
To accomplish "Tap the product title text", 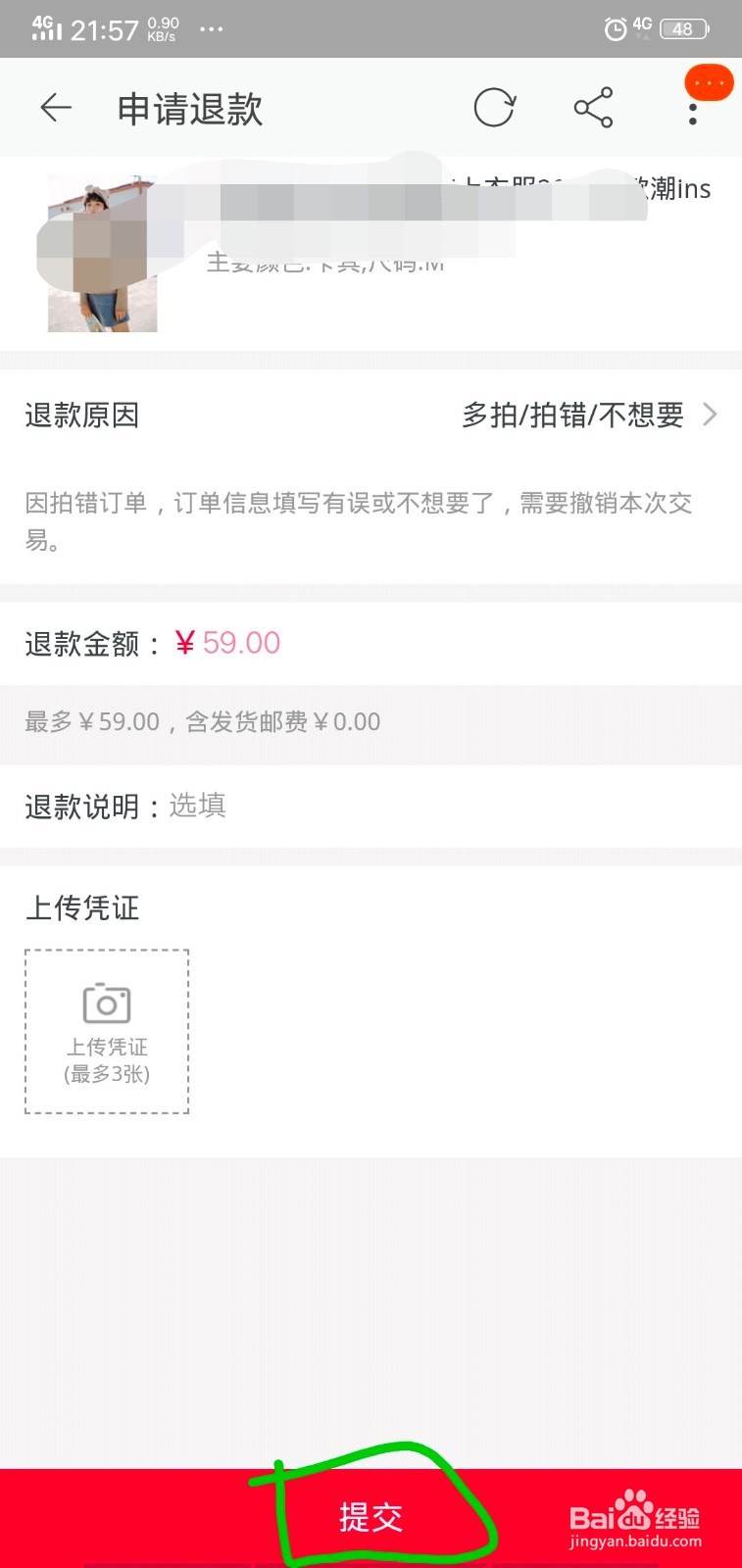I will (458, 188).
